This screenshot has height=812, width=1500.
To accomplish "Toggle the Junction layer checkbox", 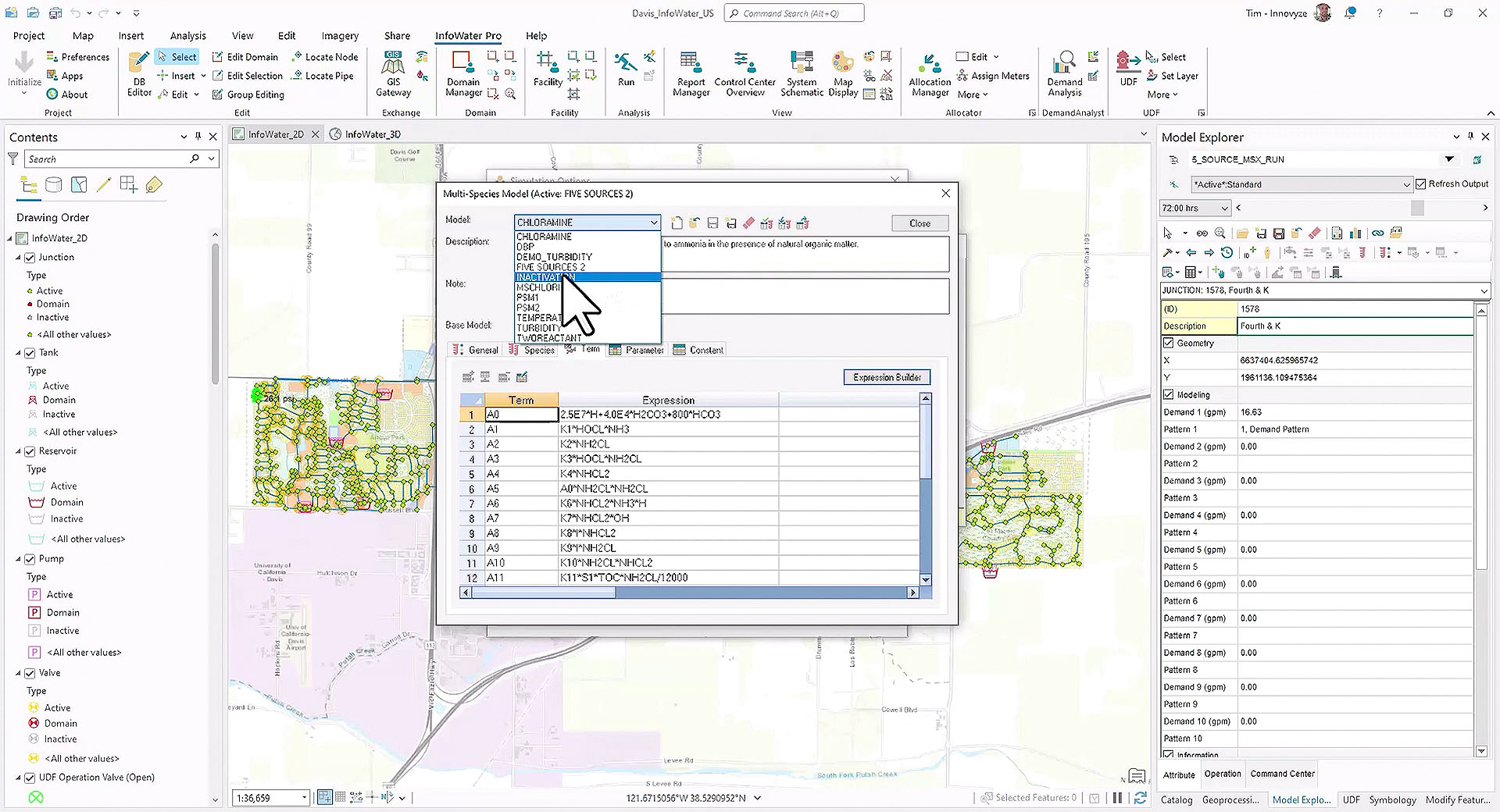I will tap(30, 258).
